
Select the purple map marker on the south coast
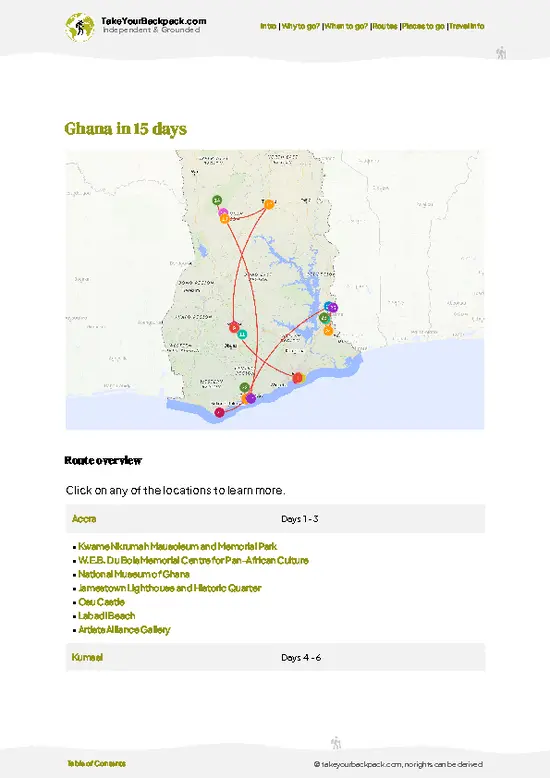(251, 398)
